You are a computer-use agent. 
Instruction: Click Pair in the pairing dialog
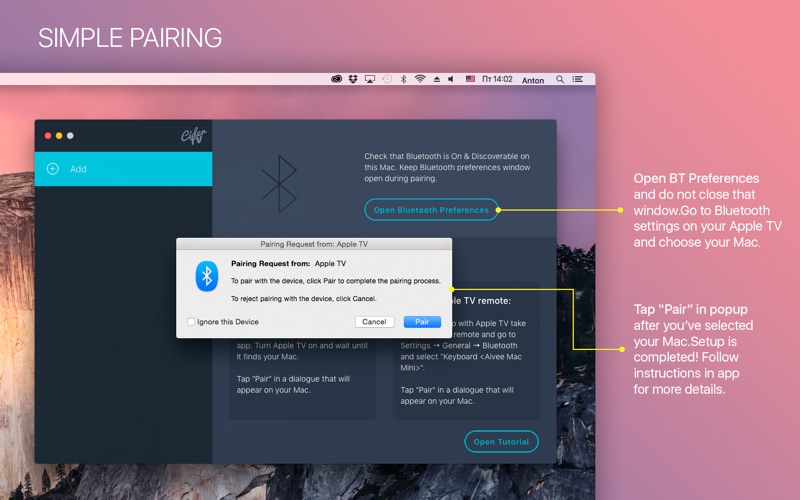tap(422, 322)
